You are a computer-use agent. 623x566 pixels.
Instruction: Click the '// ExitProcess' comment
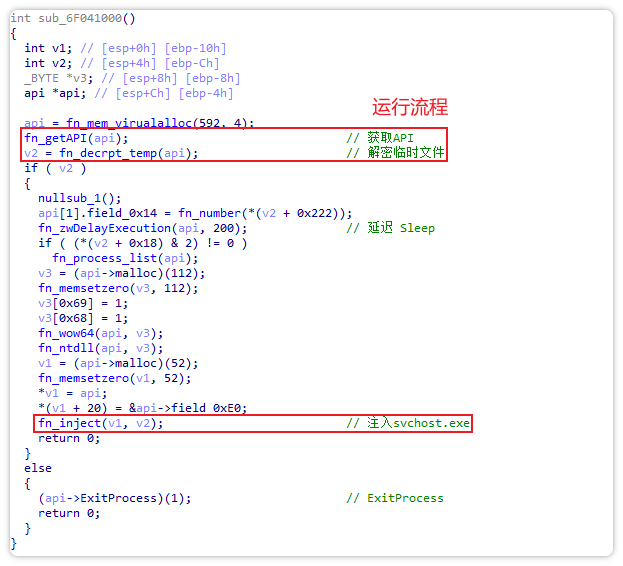(x=395, y=498)
